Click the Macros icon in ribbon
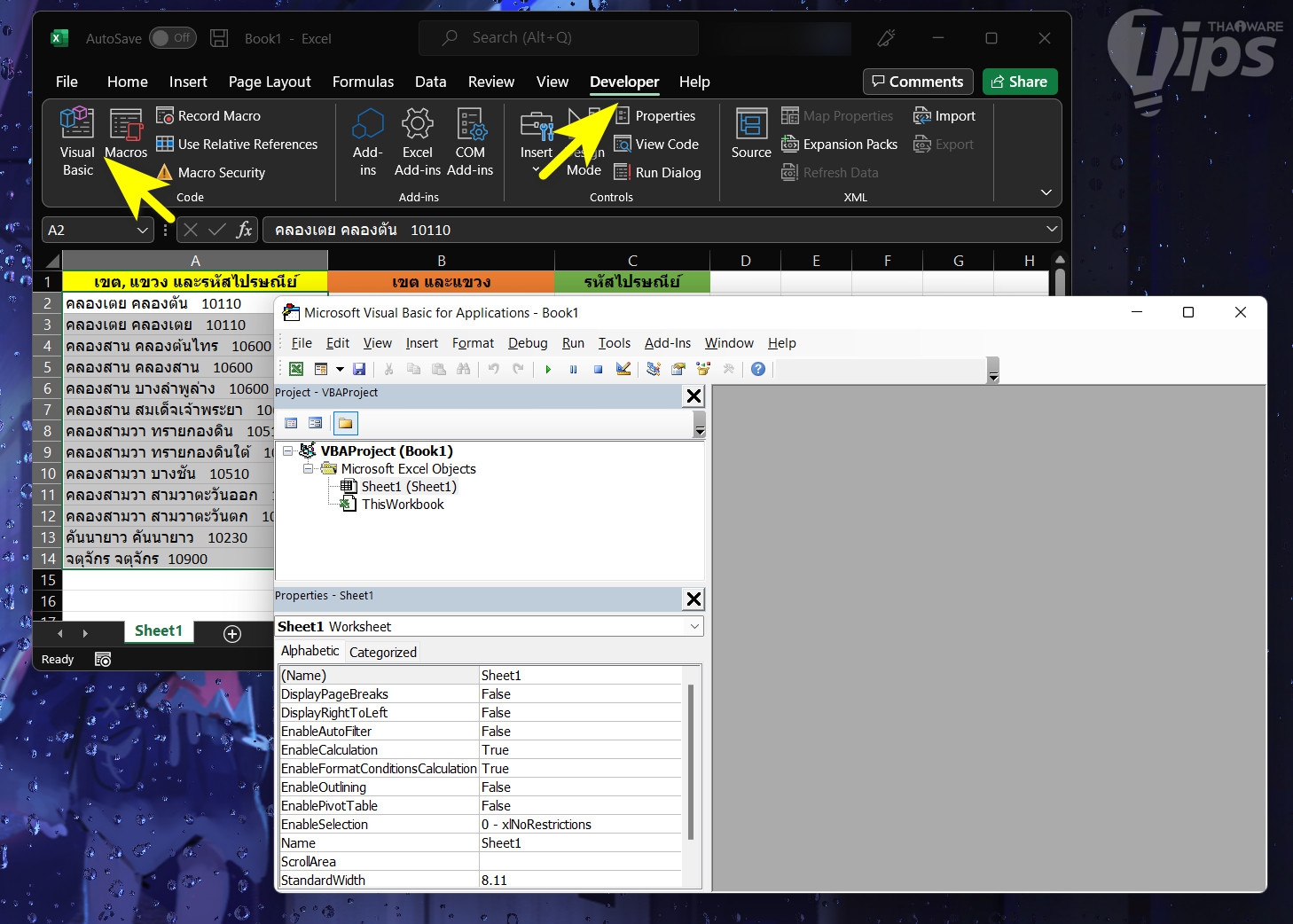 tap(126, 126)
